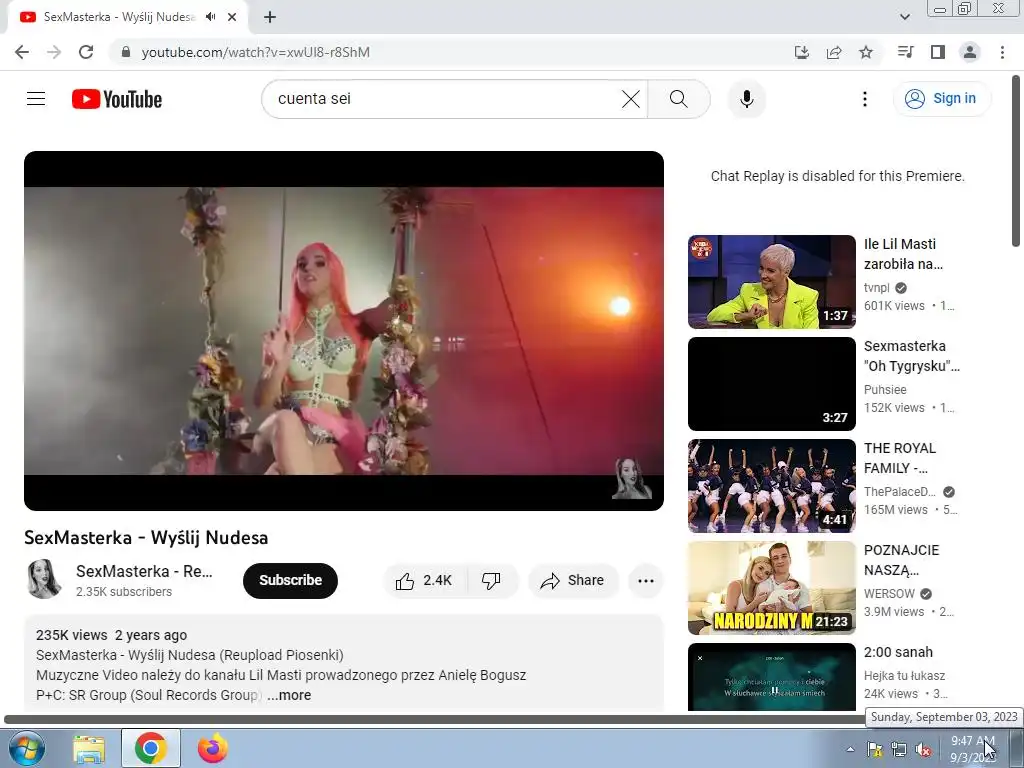Dislike the video thumbs down

coord(491,581)
